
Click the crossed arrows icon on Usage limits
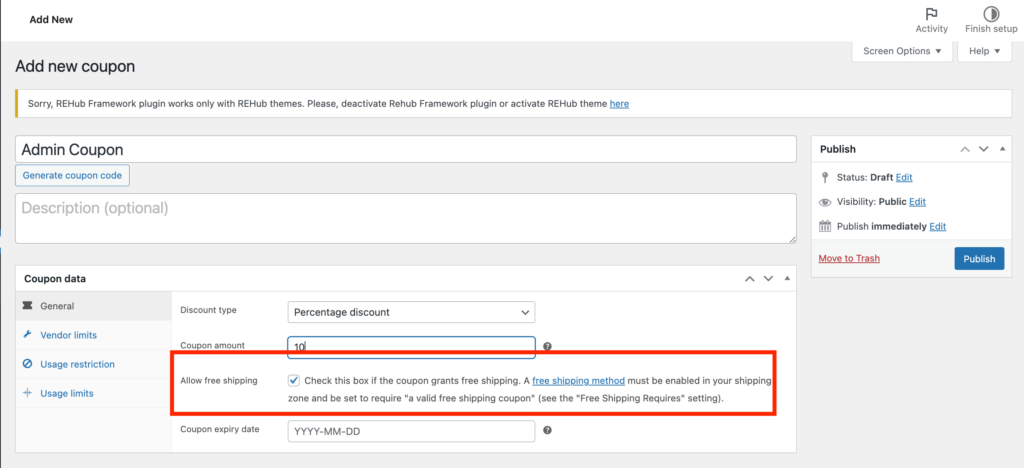27,393
